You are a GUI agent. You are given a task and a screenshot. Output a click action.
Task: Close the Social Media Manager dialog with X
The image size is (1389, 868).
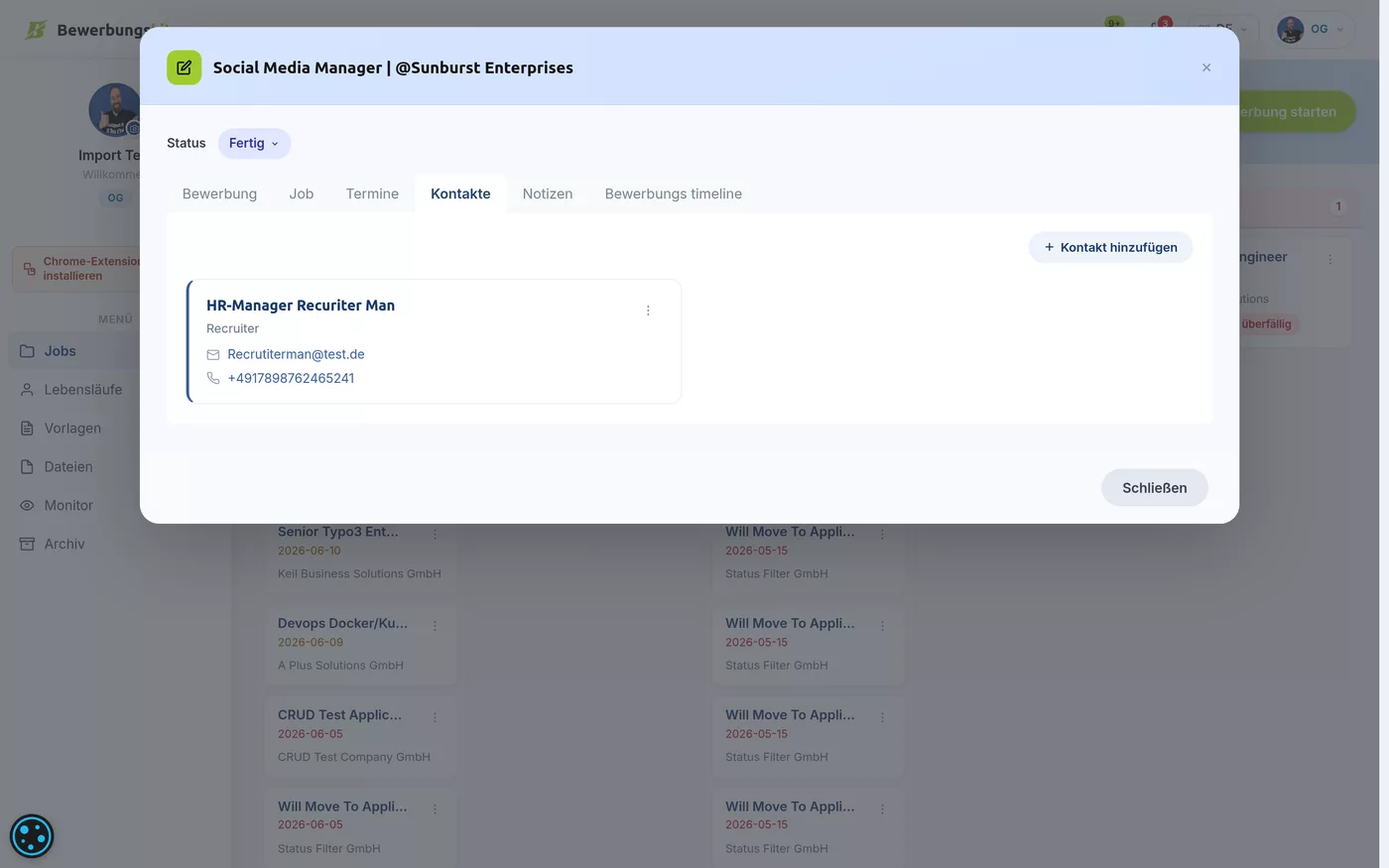[x=1206, y=67]
